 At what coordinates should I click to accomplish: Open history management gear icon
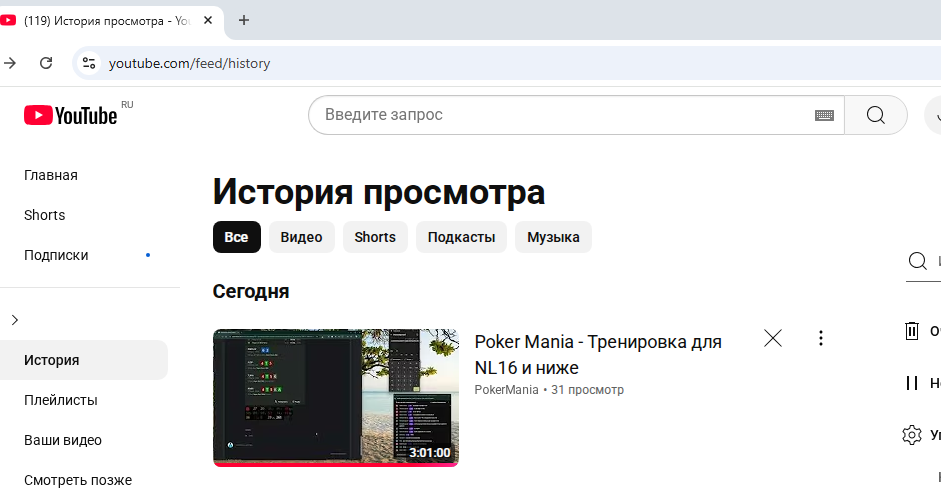click(x=912, y=435)
